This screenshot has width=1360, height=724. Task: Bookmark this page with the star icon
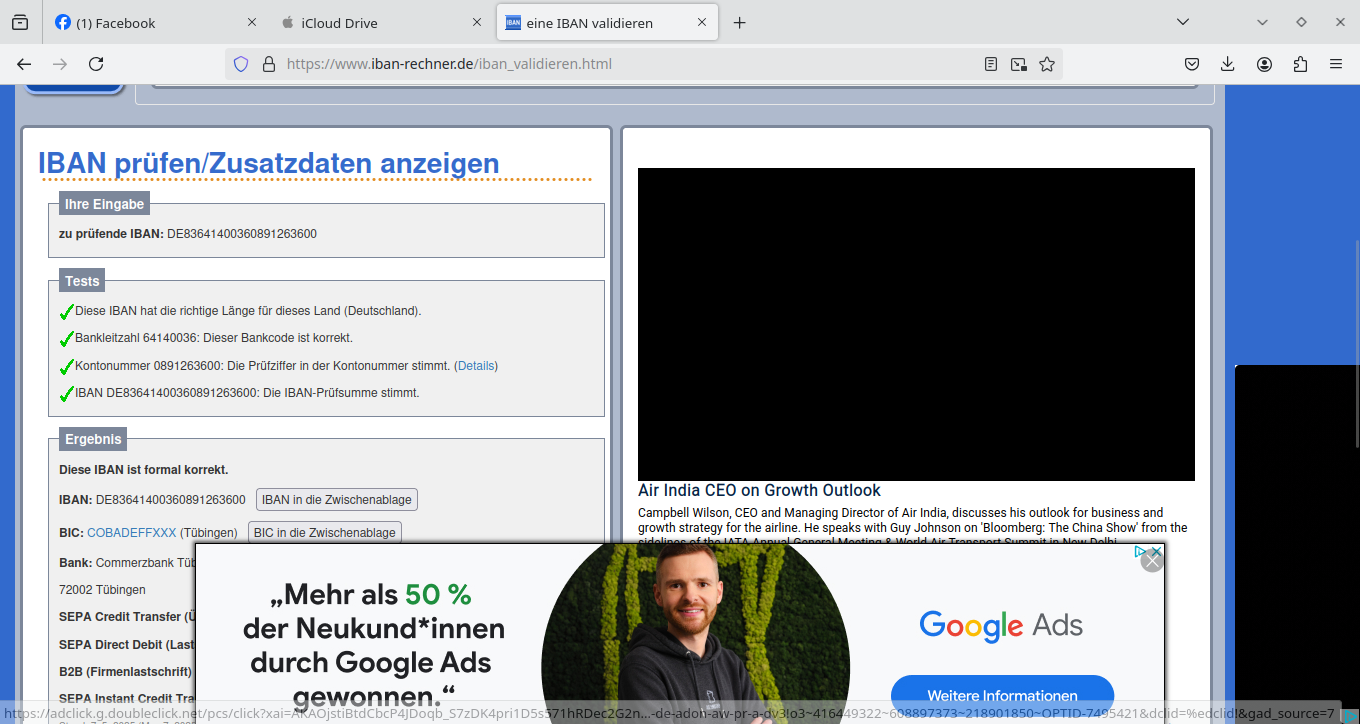[1047, 64]
